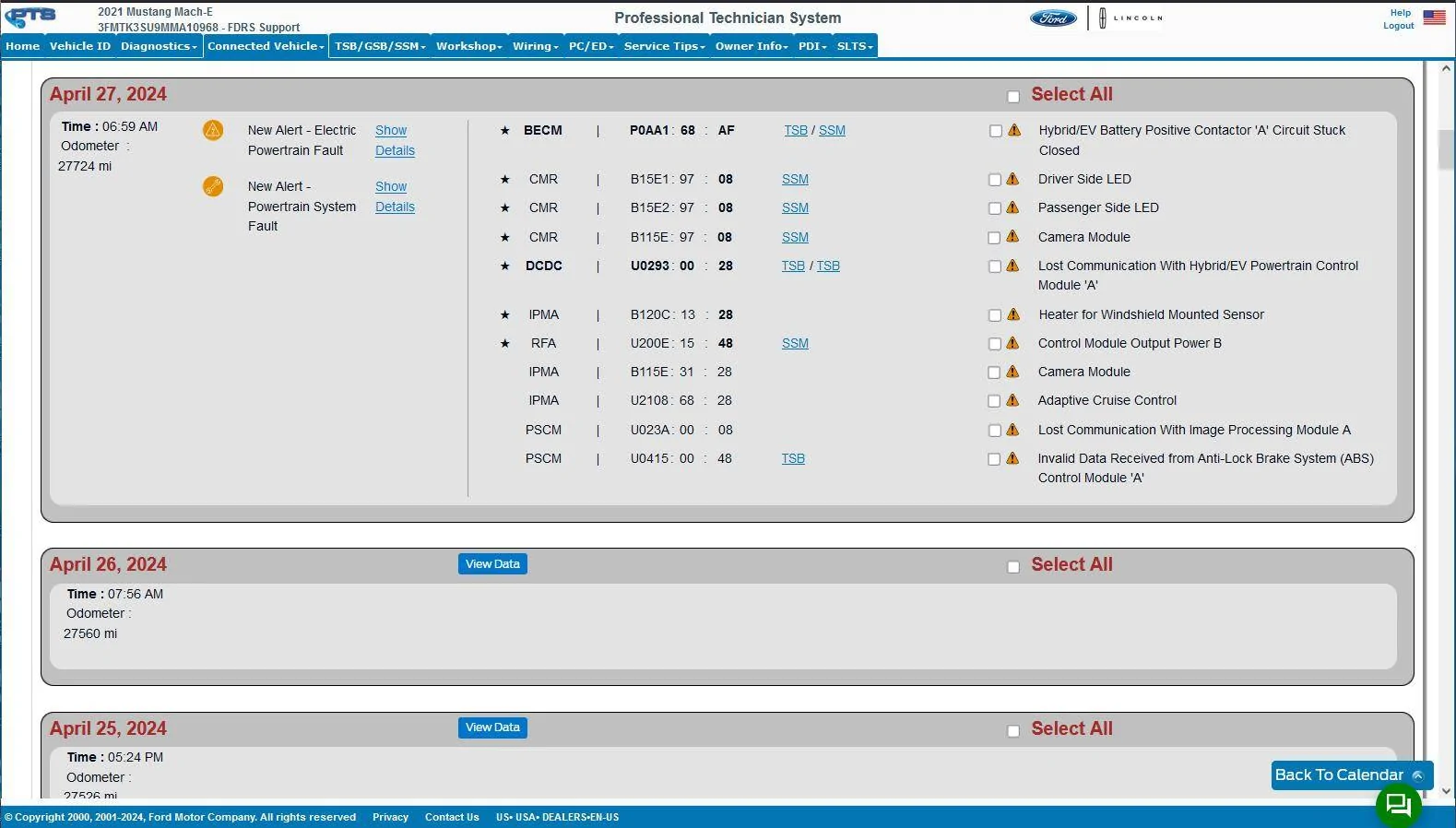Click the Ford oval logo

(1053, 18)
